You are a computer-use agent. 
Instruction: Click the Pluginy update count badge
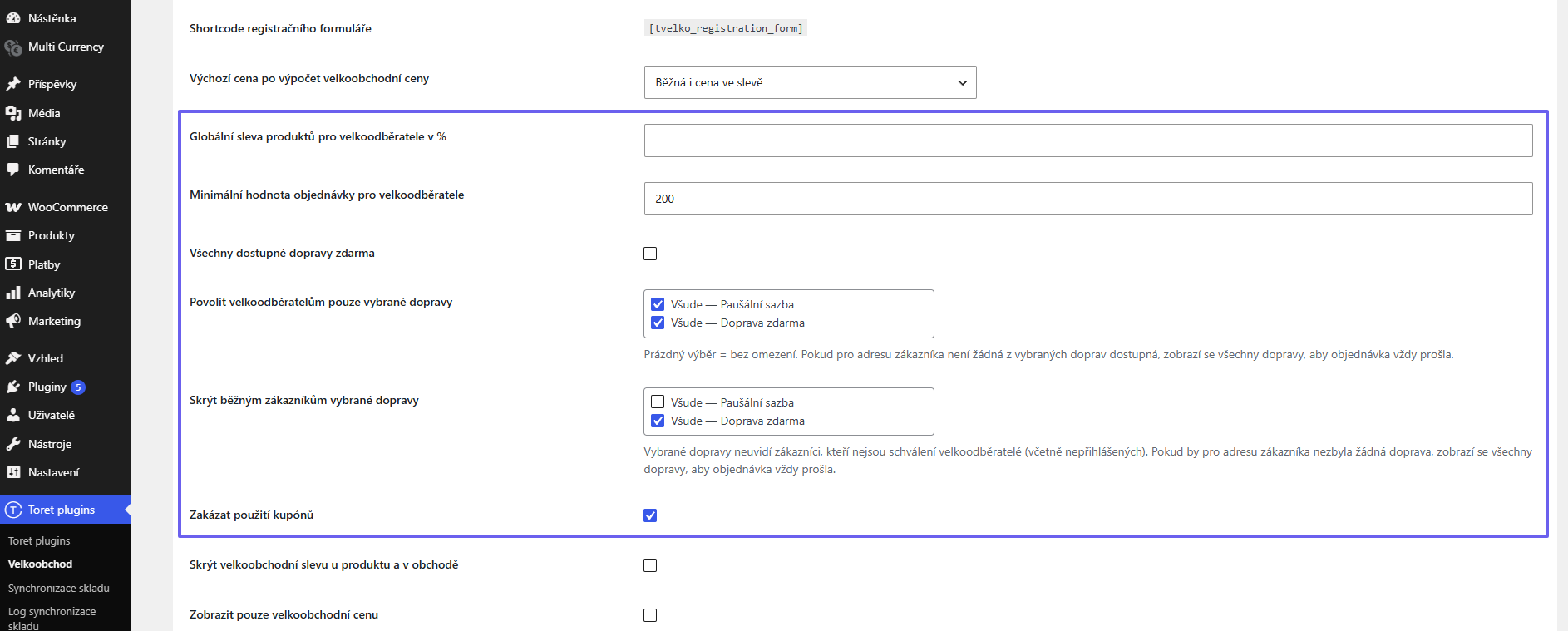78,387
